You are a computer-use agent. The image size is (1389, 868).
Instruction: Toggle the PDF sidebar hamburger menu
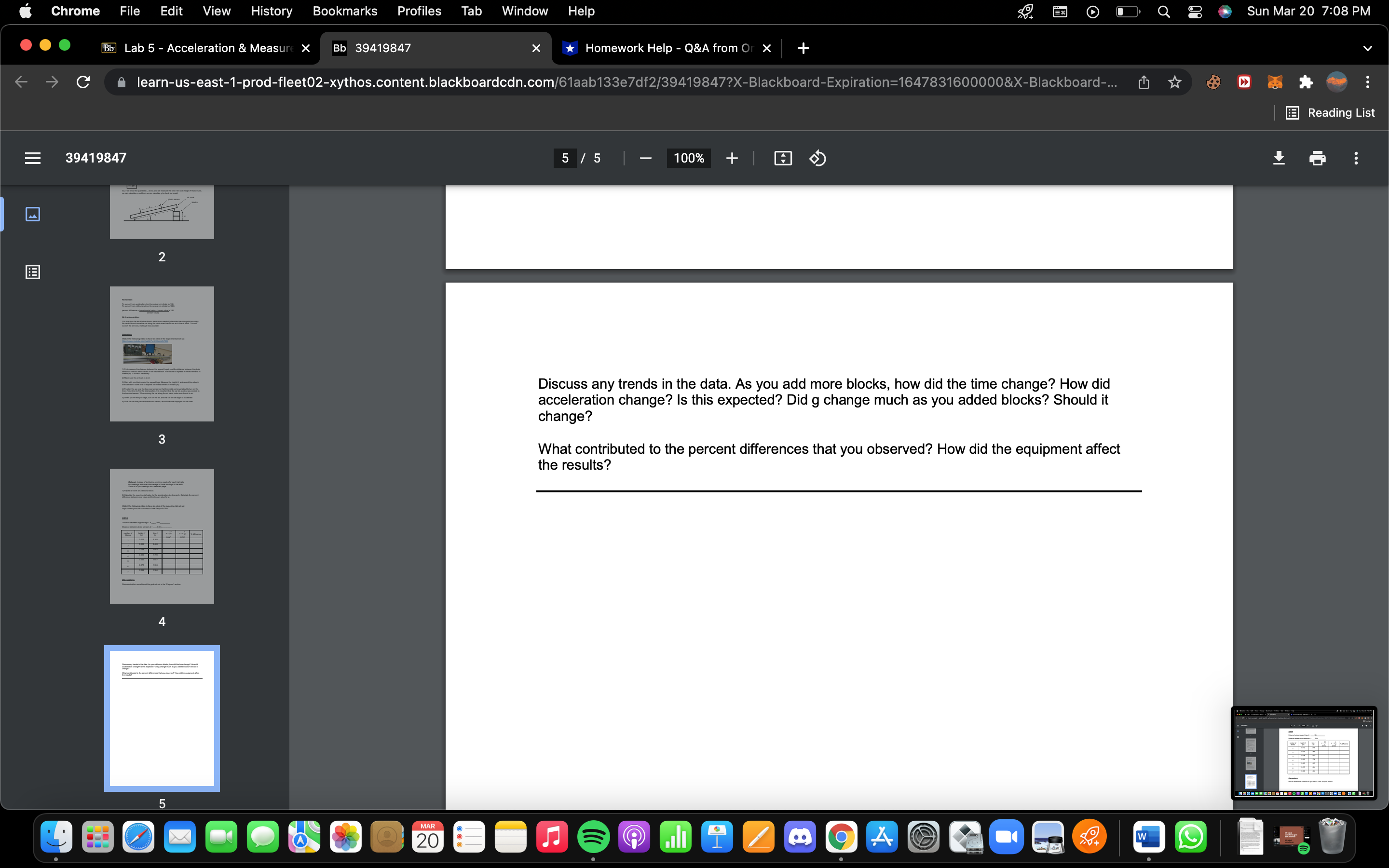pyautogui.click(x=33, y=158)
